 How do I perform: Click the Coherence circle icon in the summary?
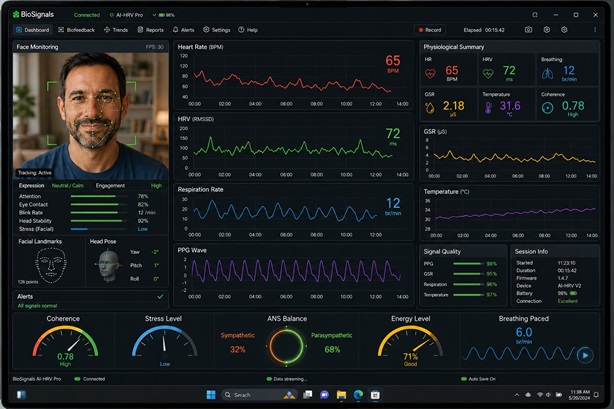pos(547,108)
